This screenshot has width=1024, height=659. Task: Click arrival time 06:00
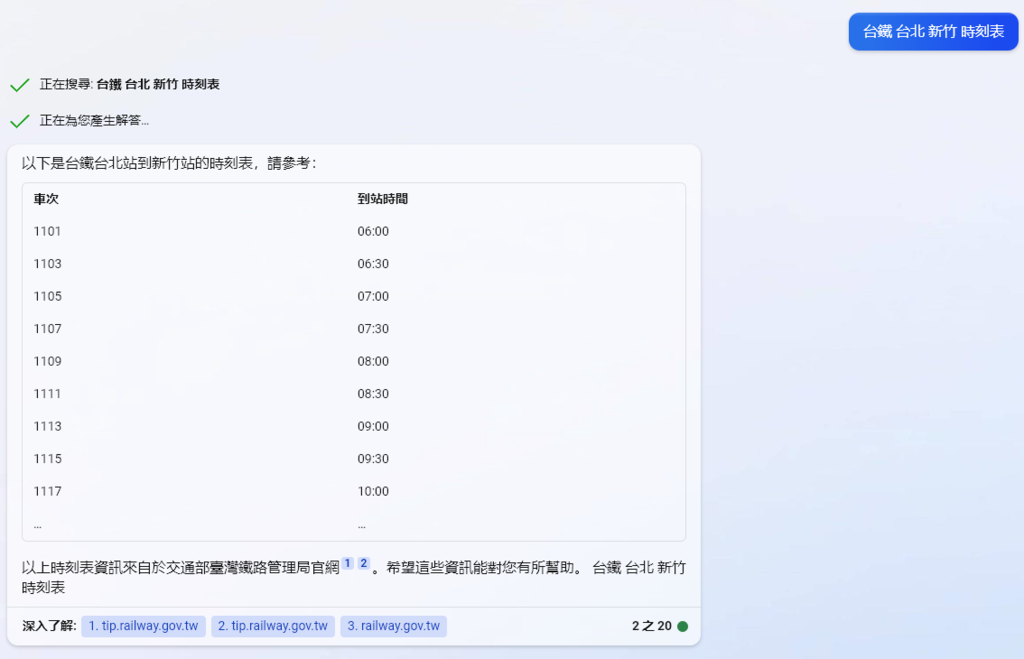point(373,231)
